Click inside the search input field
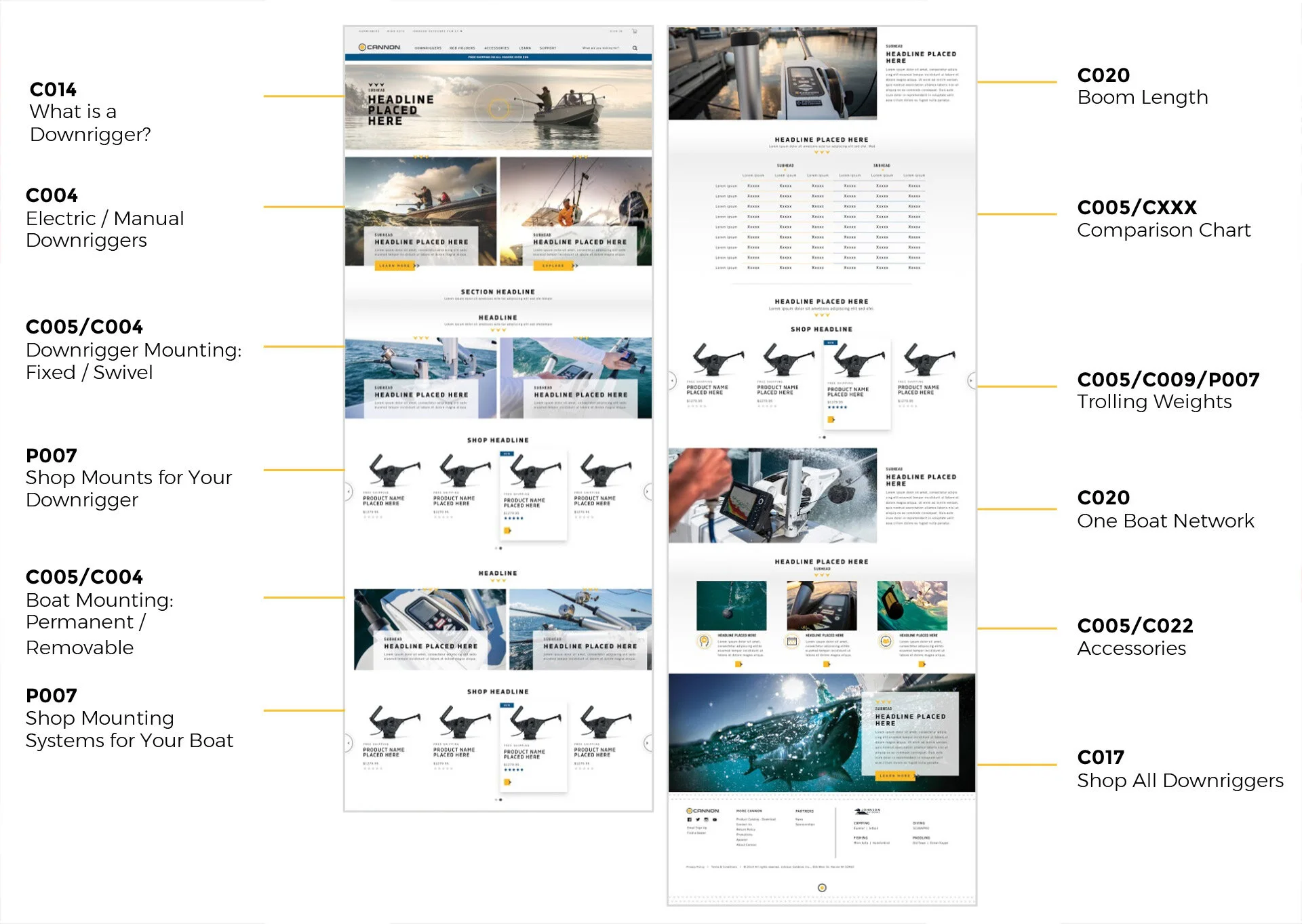This screenshot has width=1302, height=924. point(600,47)
